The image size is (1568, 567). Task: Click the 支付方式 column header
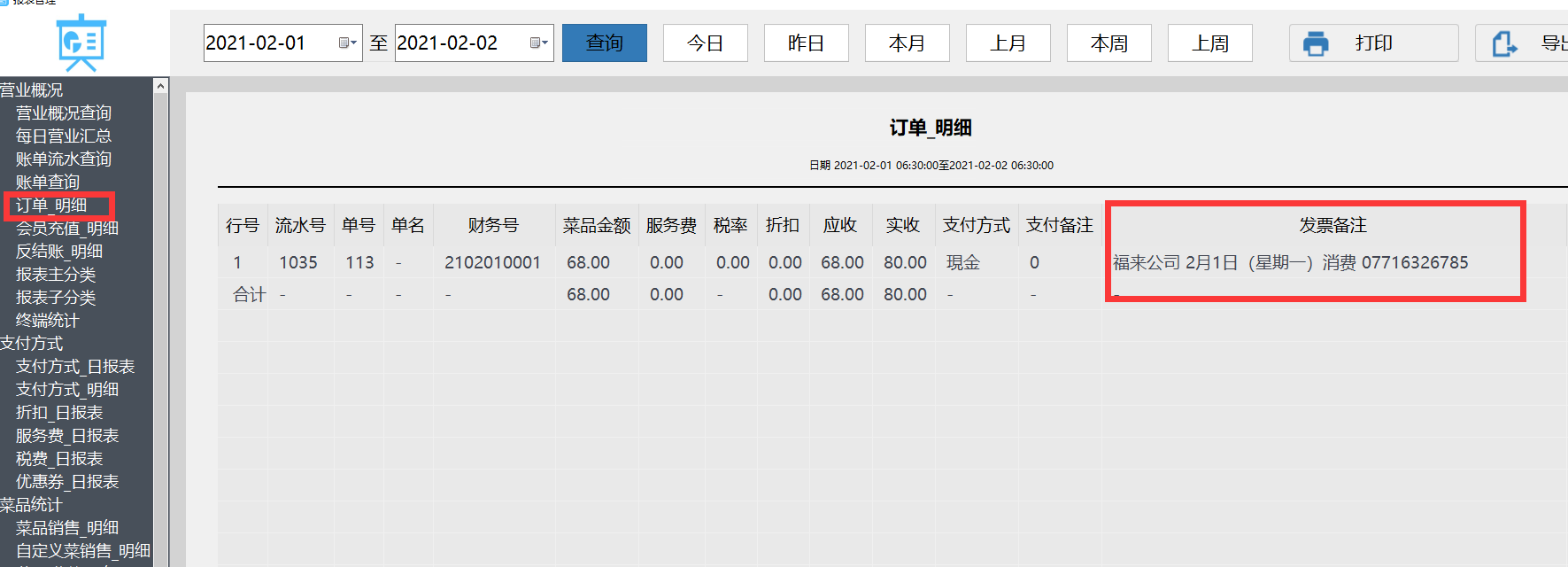(977, 225)
